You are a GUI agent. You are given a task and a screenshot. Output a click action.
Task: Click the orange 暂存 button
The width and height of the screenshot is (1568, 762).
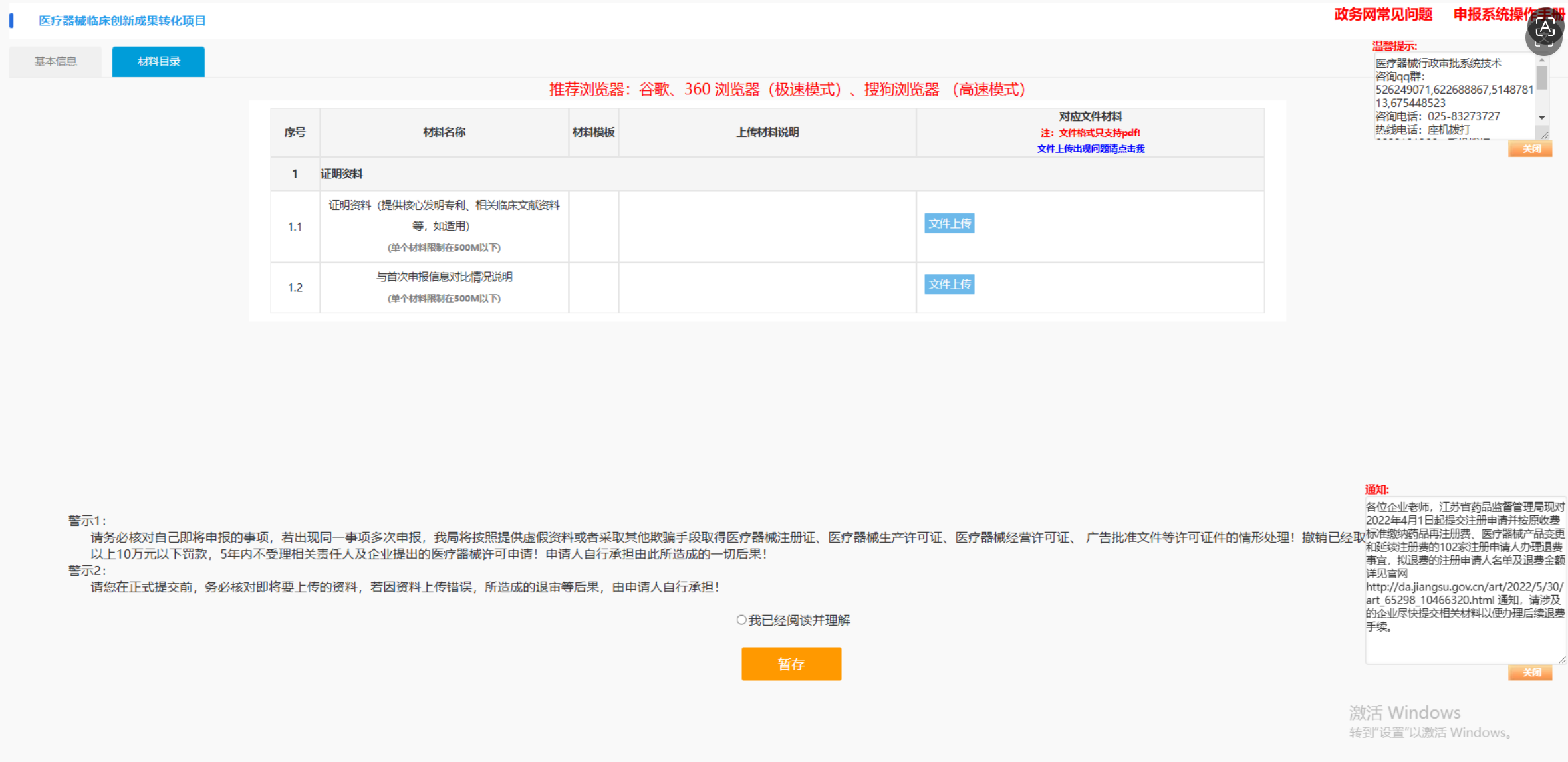791,664
